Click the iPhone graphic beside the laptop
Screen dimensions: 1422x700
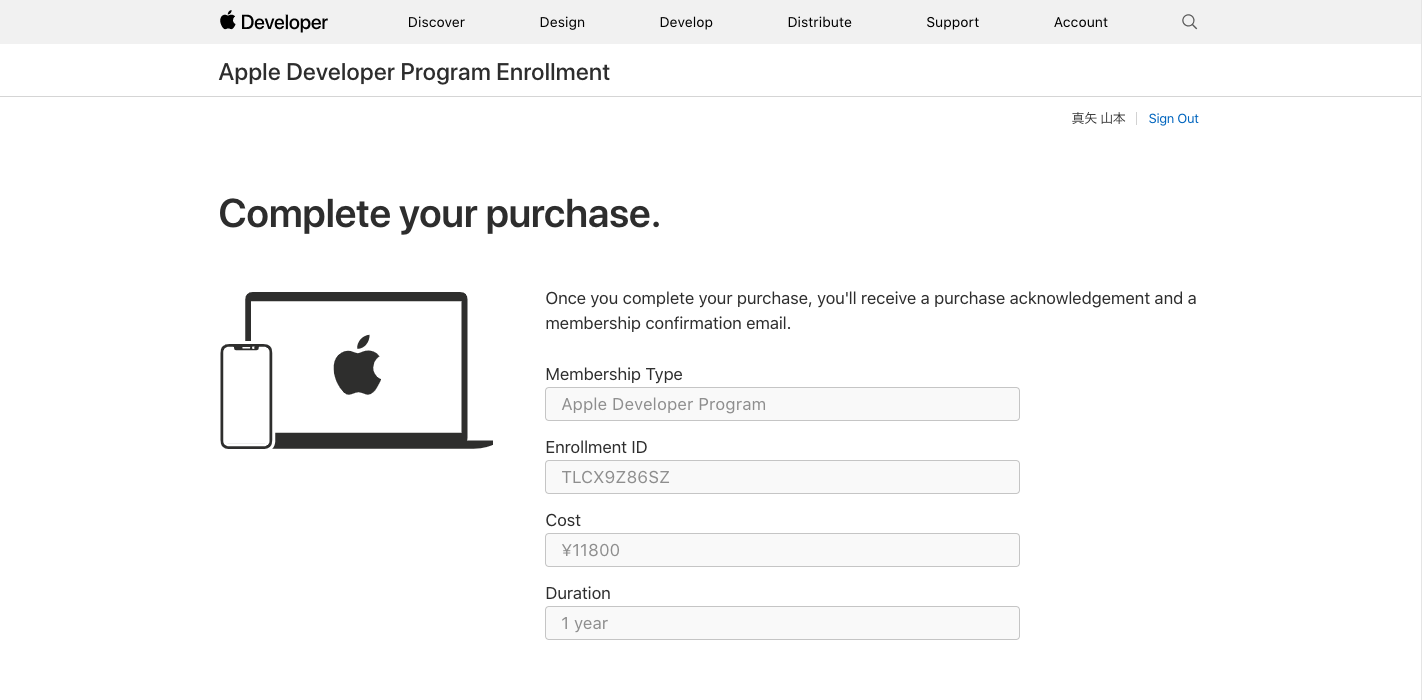coord(246,396)
